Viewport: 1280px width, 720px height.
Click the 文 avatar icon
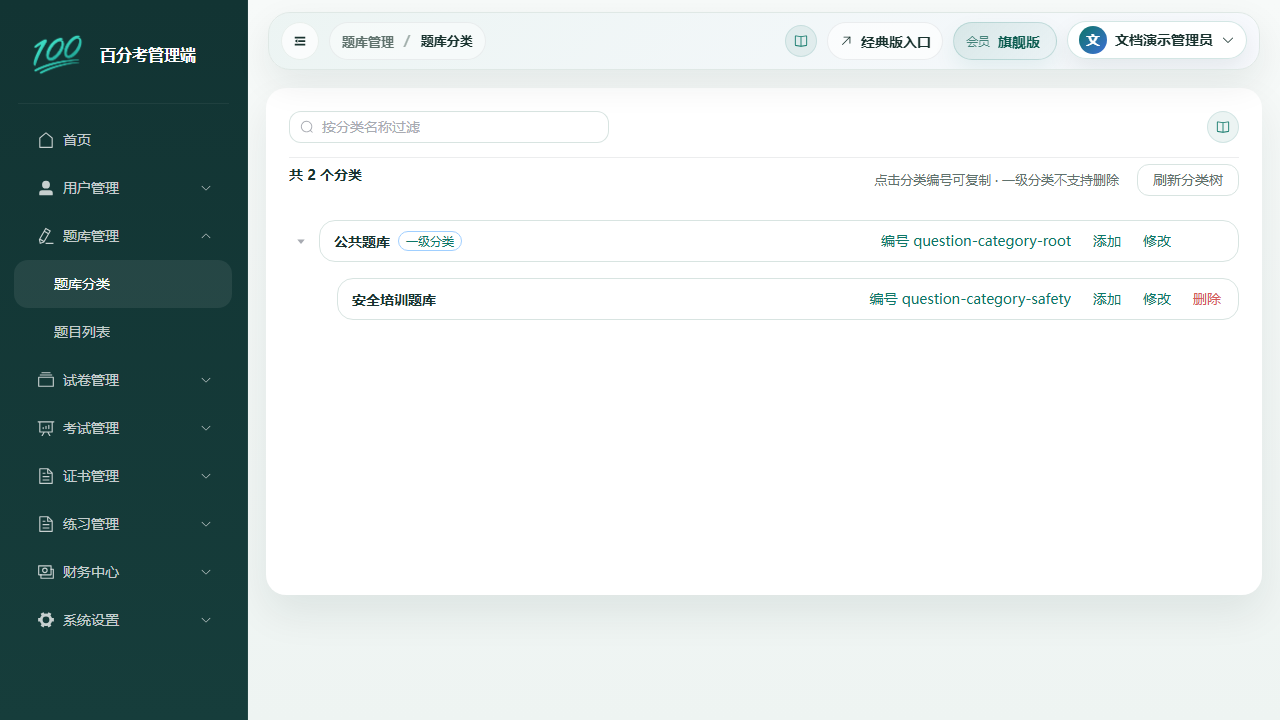point(1093,40)
